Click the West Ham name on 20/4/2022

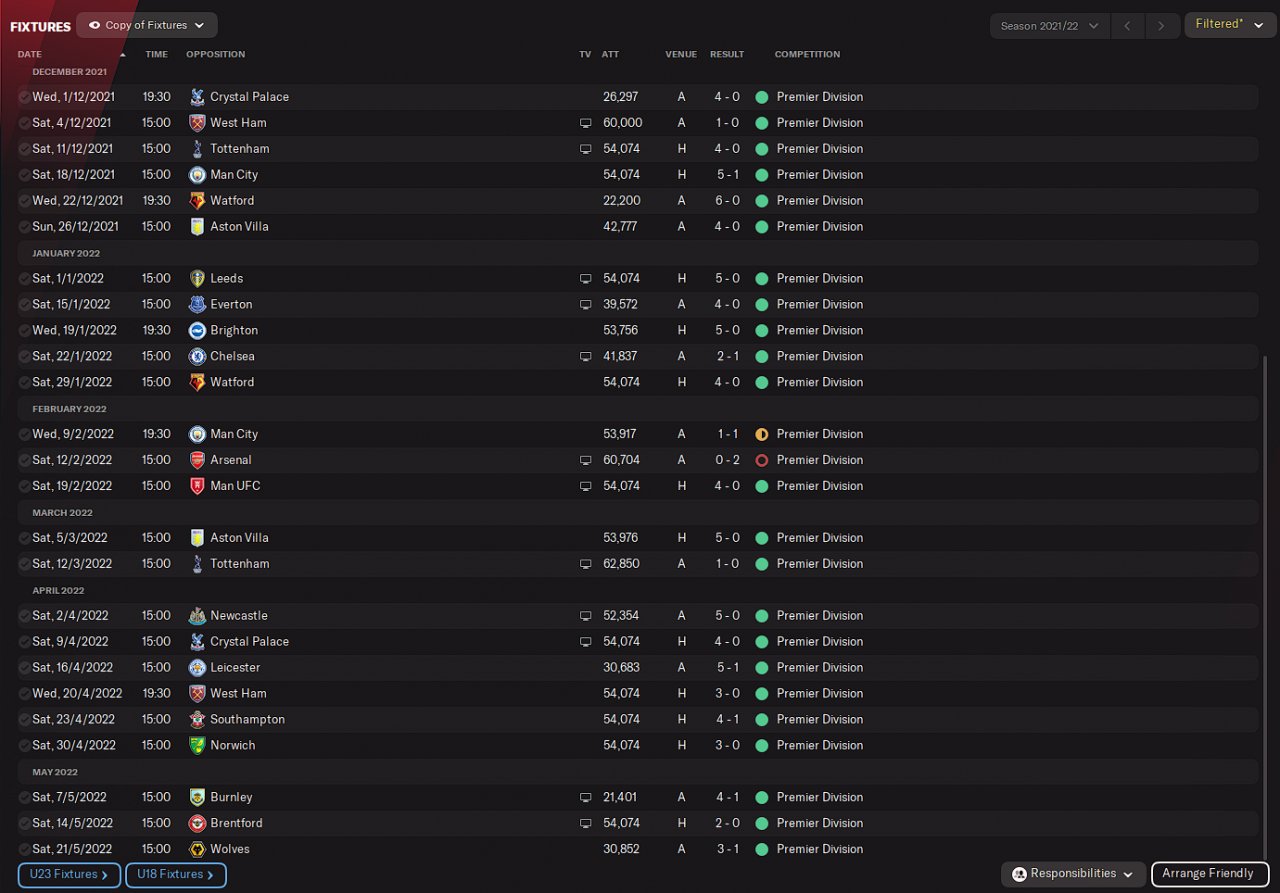(238, 694)
